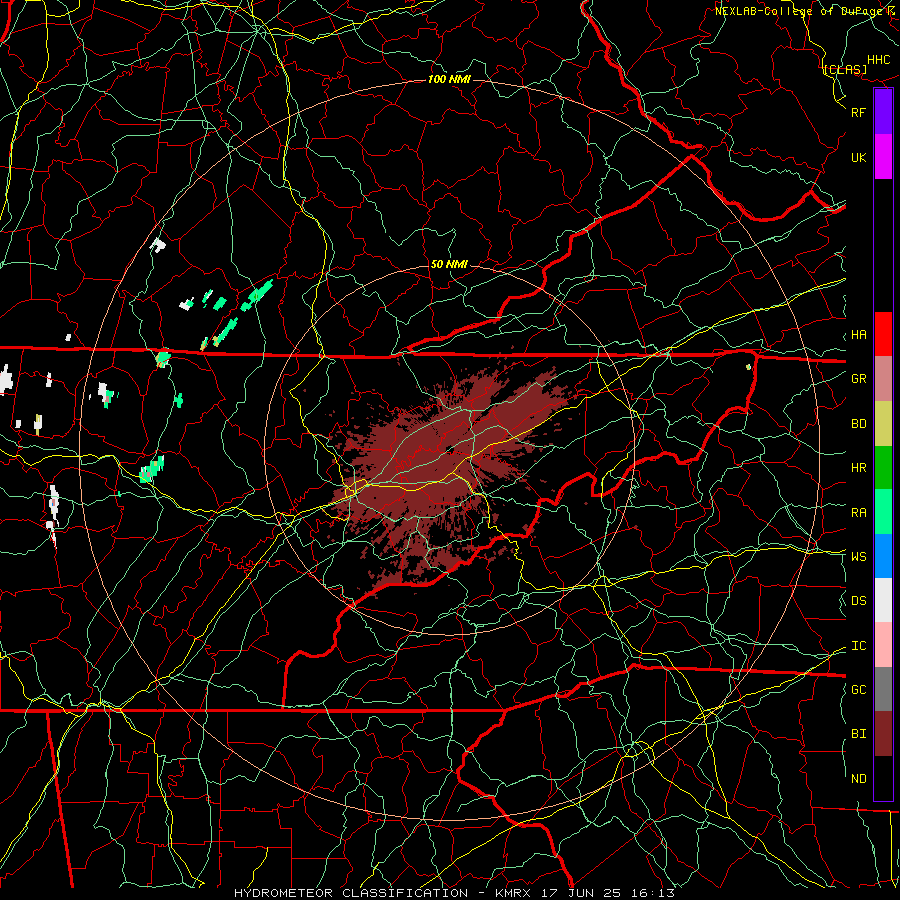Screen dimensions: 900x900
Task: Click the GR legend label
Action: pos(859,379)
